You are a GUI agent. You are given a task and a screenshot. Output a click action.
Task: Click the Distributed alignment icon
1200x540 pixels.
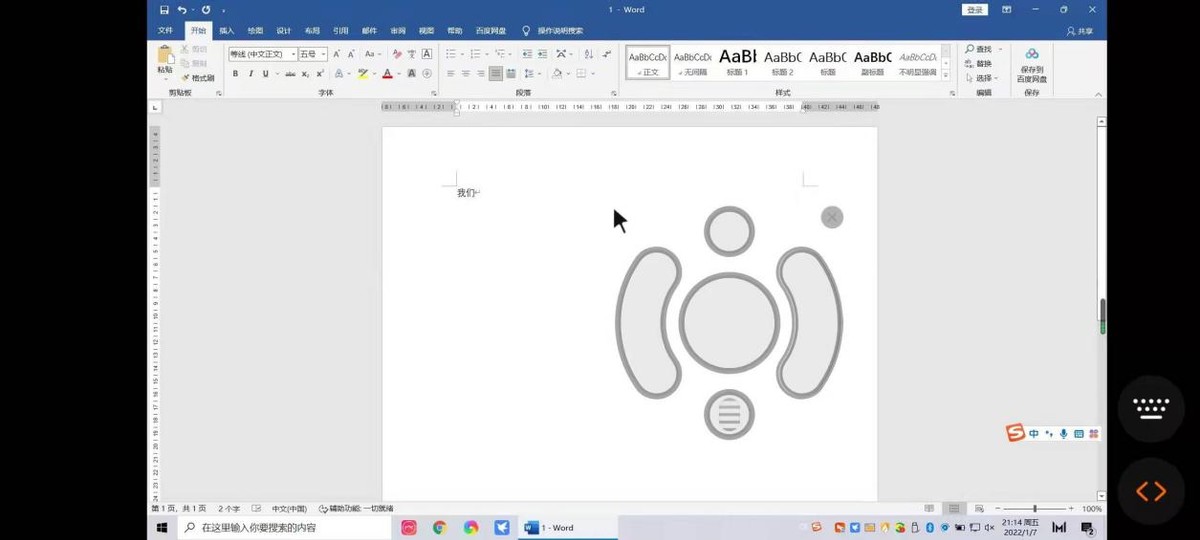511,74
